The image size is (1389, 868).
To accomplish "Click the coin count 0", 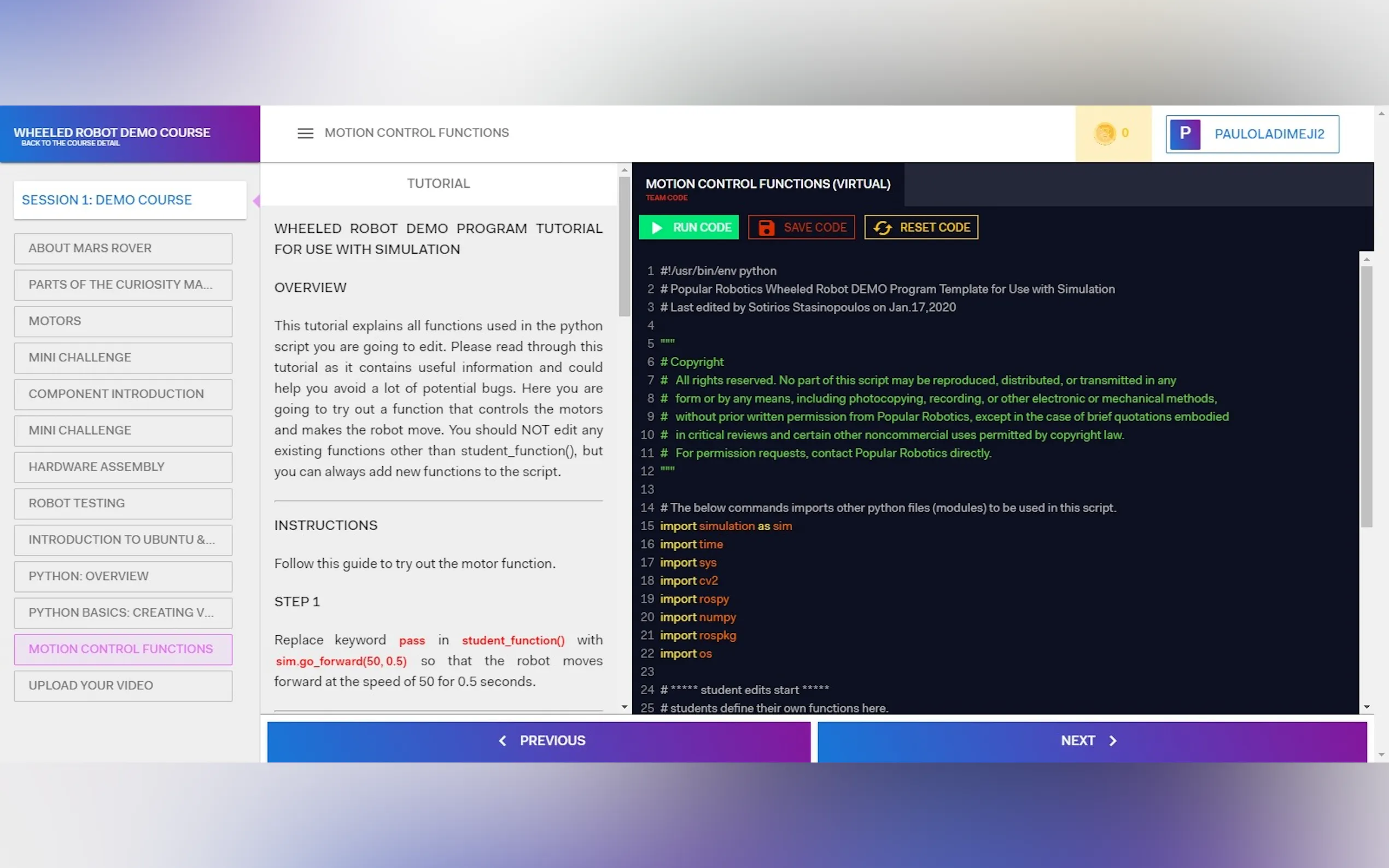I will 1125,133.
